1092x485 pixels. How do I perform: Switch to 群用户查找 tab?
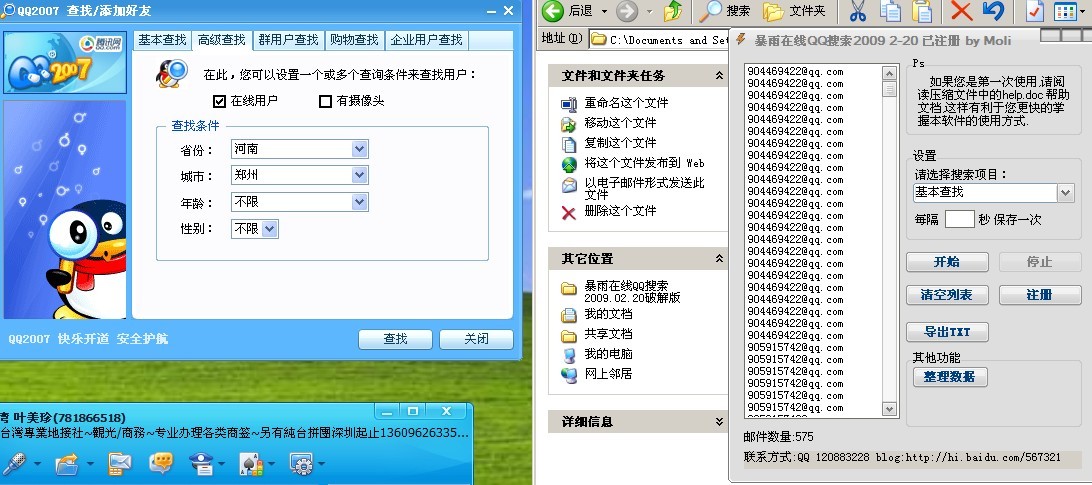(x=288, y=40)
